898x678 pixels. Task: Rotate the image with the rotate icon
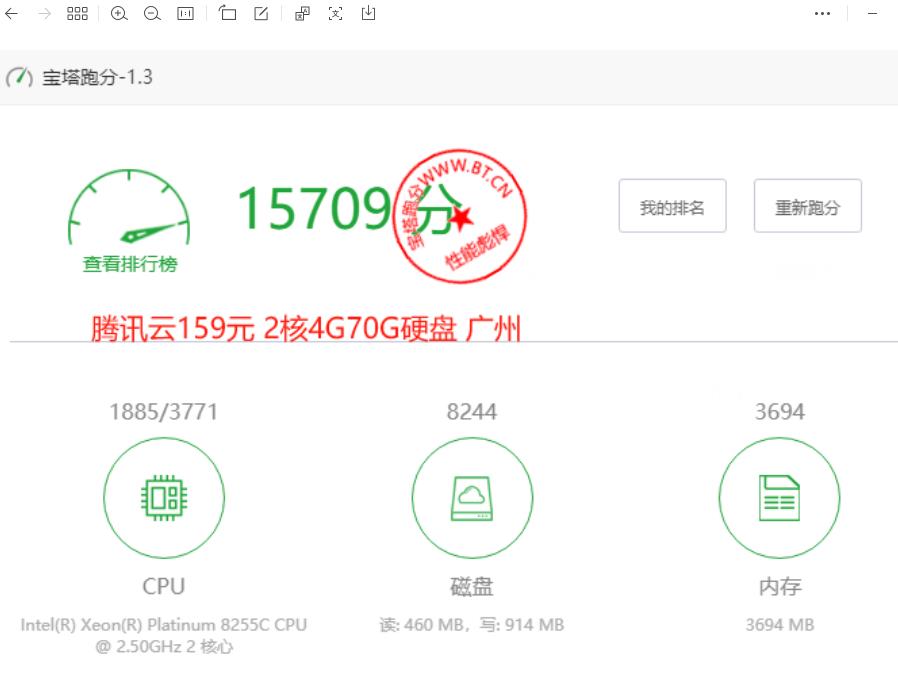click(x=227, y=13)
